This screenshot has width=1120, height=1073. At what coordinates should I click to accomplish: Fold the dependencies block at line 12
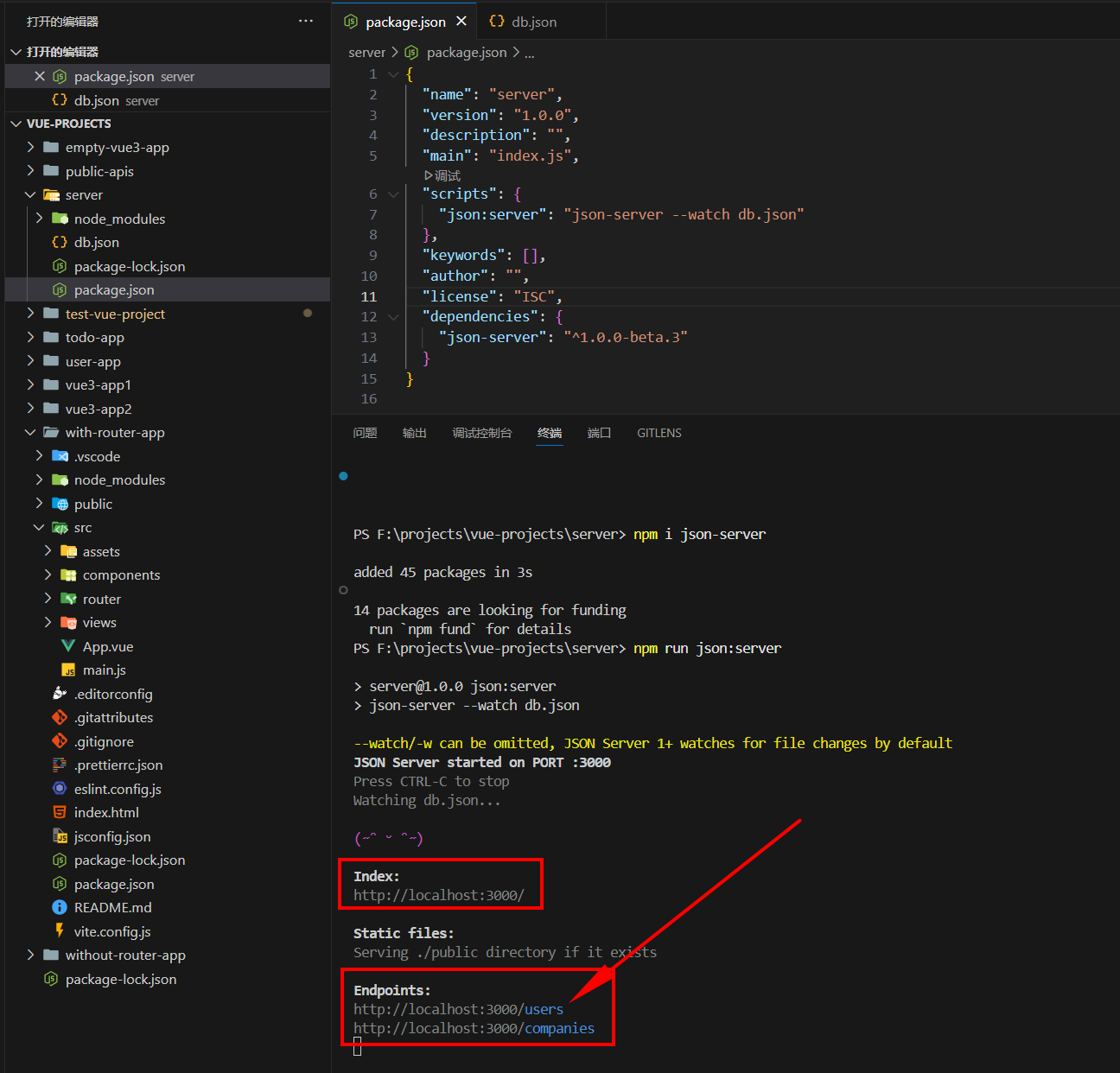coord(393,317)
